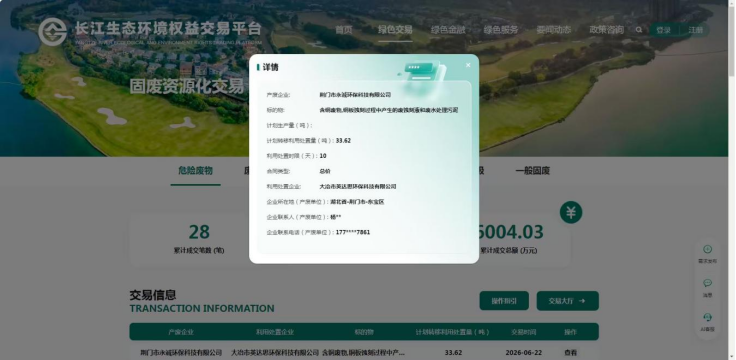Click the 交易信息 section heading
This screenshot has width=736, height=360.
(x=153, y=295)
